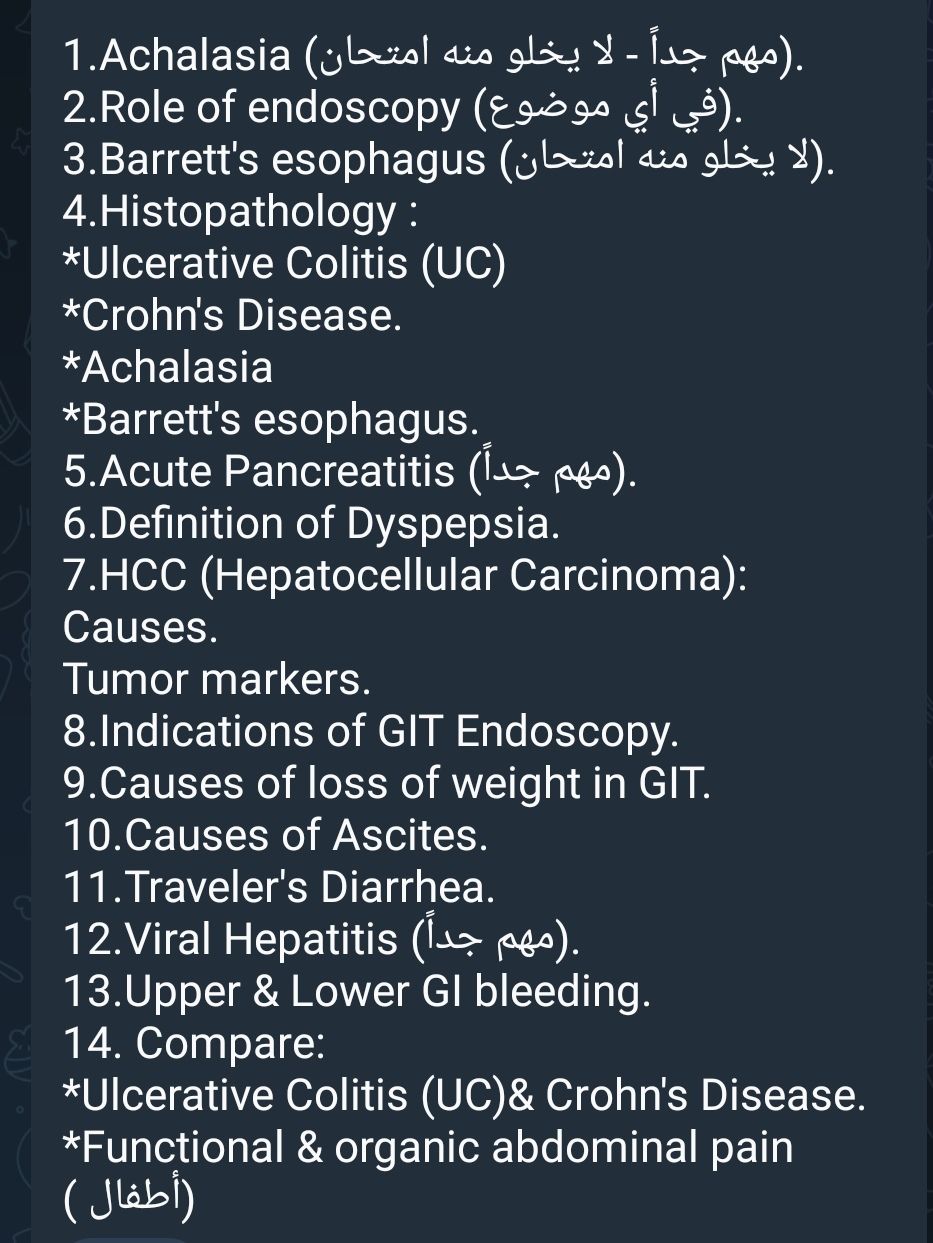Click the 'Tumor markers.' line
Screen dimensions: 933x1243
(x=217, y=680)
